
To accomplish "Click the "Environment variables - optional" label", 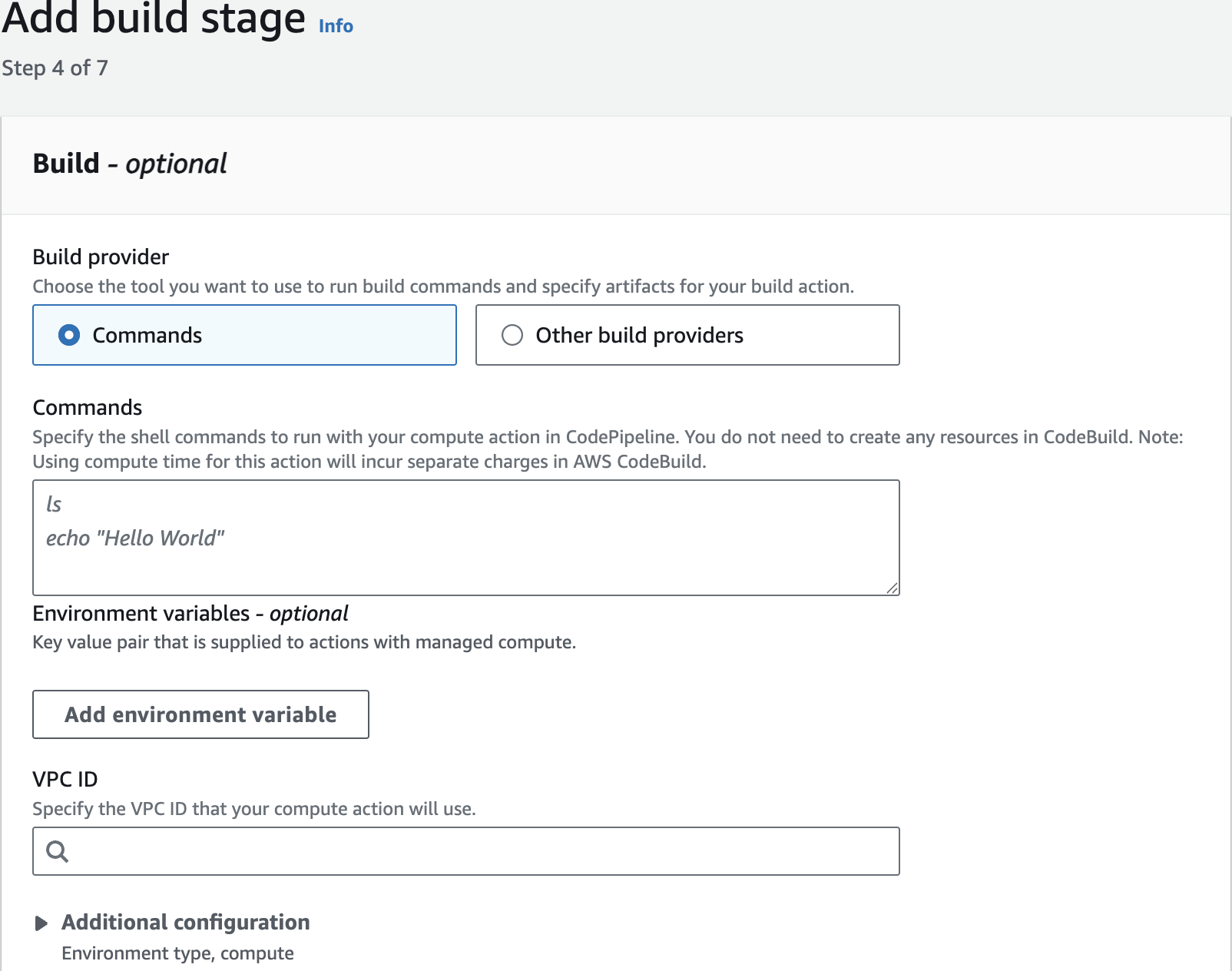I will tap(190, 613).
